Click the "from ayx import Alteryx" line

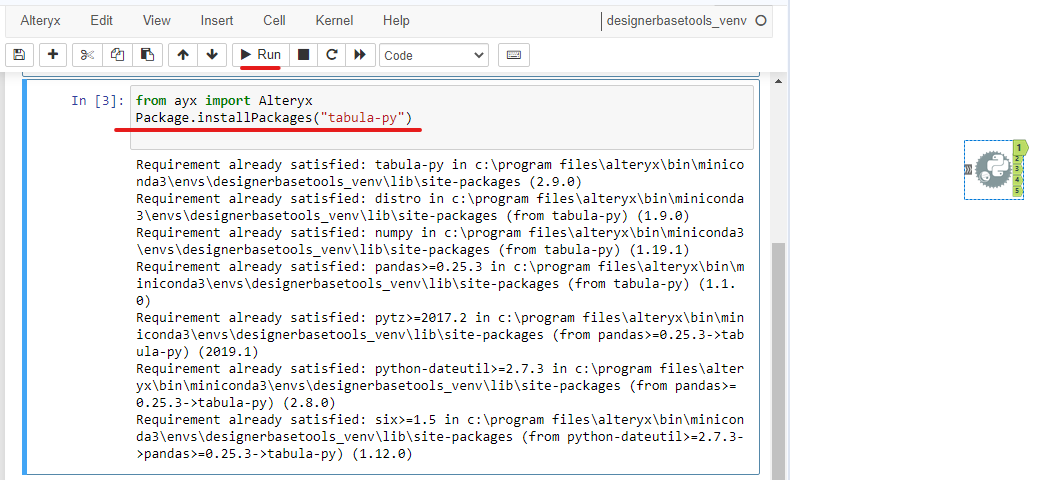click(224, 101)
